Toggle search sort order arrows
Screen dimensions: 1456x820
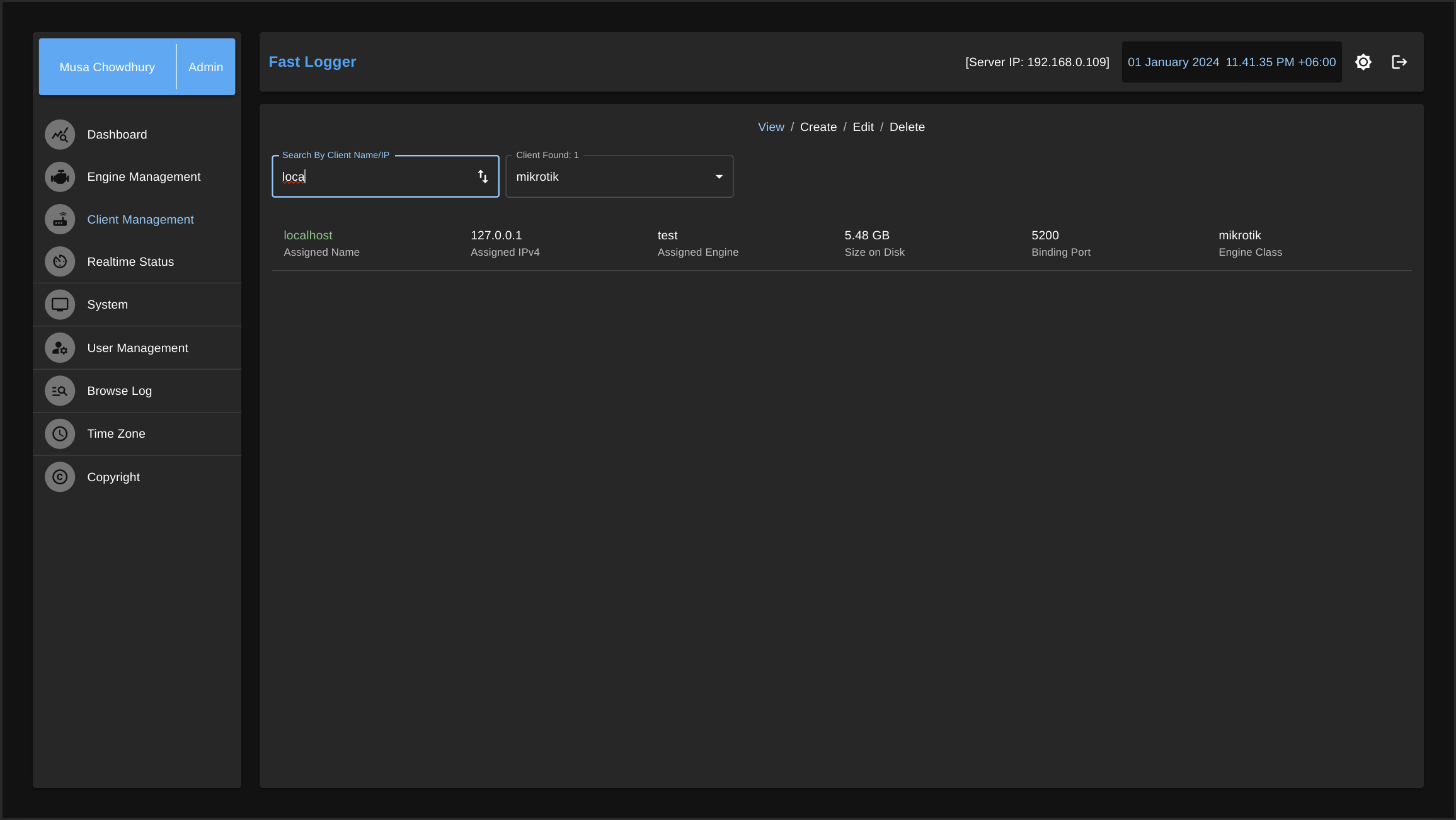tap(483, 177)
